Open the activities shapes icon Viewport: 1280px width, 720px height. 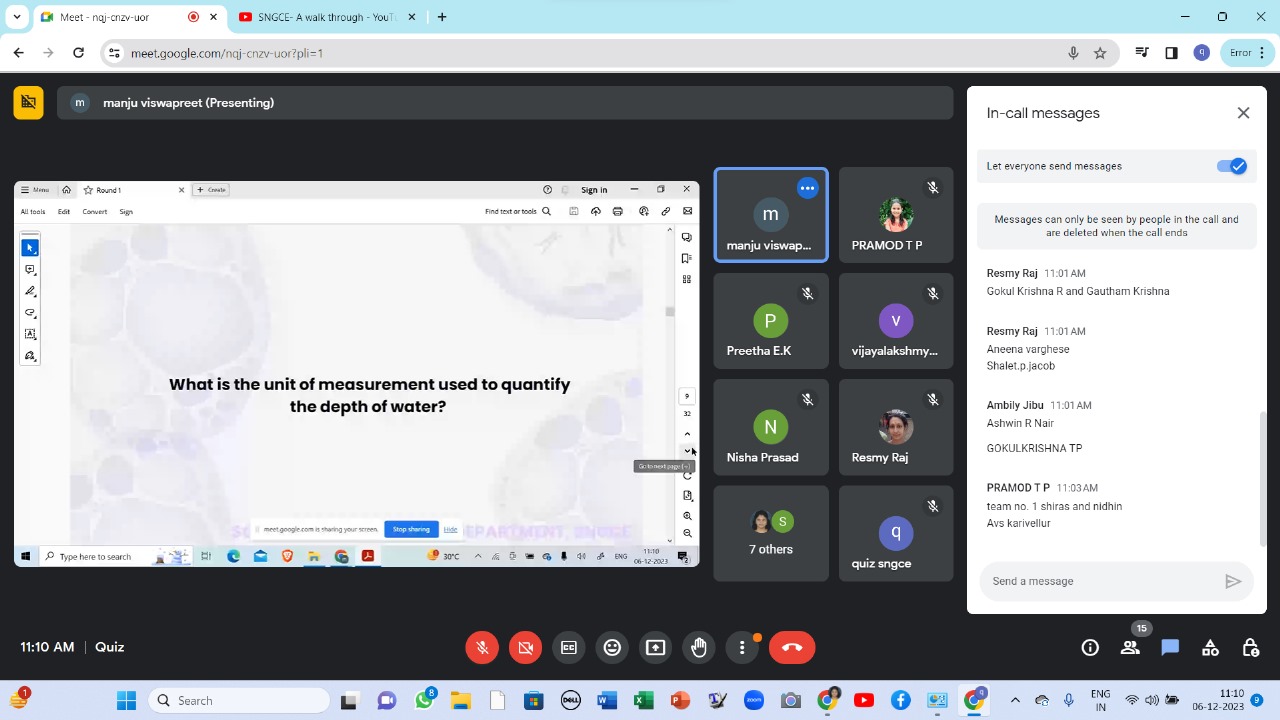coord(1210,648)
